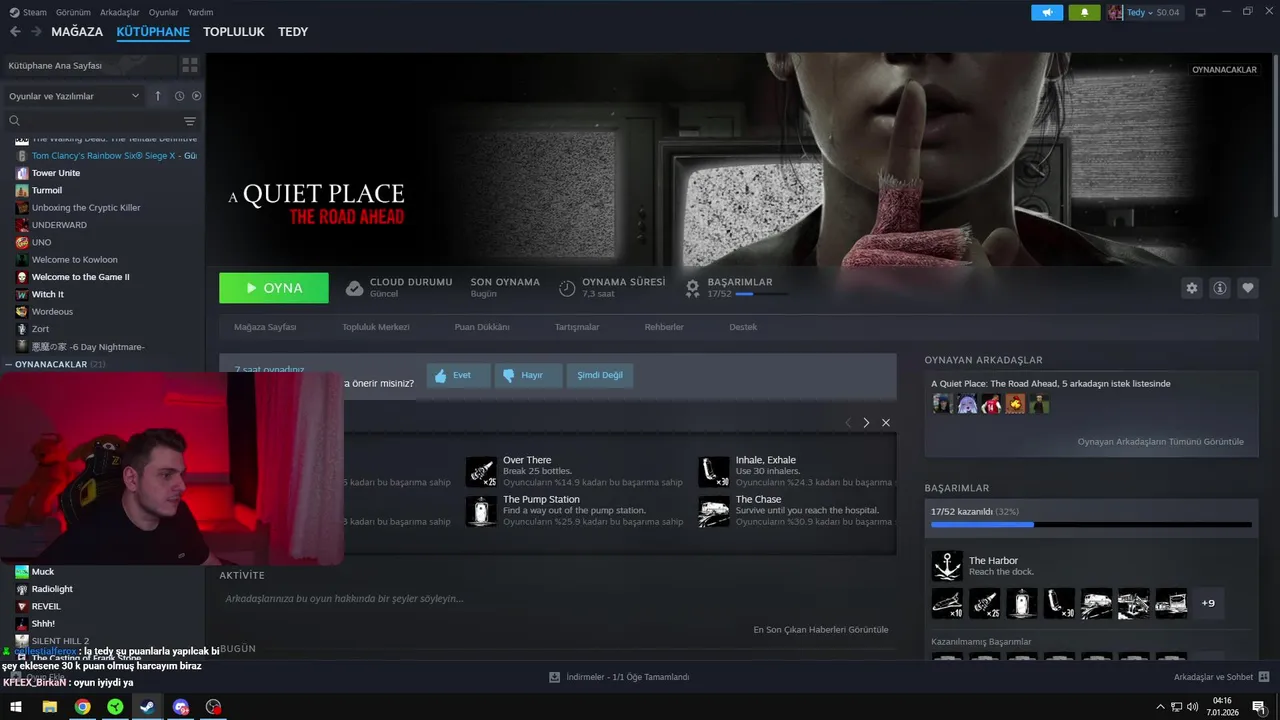Open the game settings gear icon
This screenshot has width=1280, height=720.
coord(1191,288)
